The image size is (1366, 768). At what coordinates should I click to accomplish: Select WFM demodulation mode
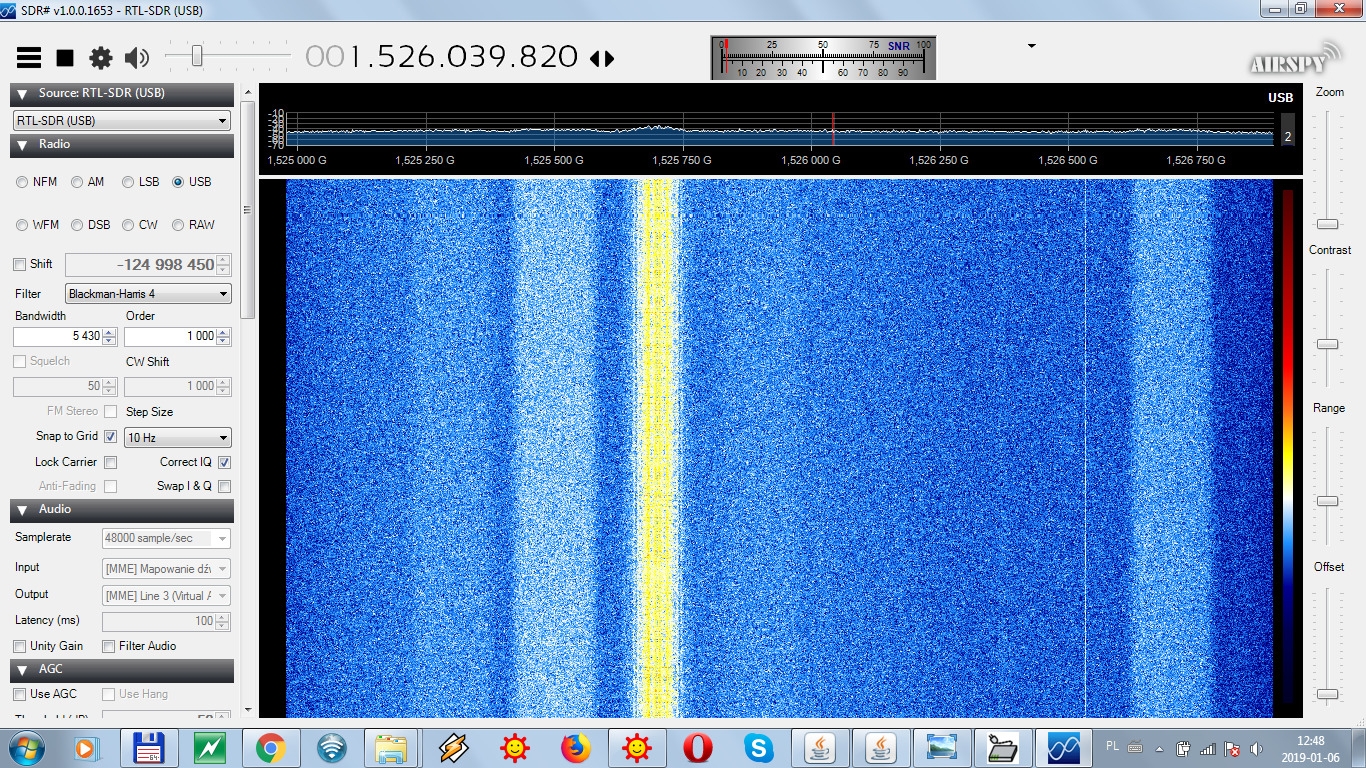(x=22, y=225)
